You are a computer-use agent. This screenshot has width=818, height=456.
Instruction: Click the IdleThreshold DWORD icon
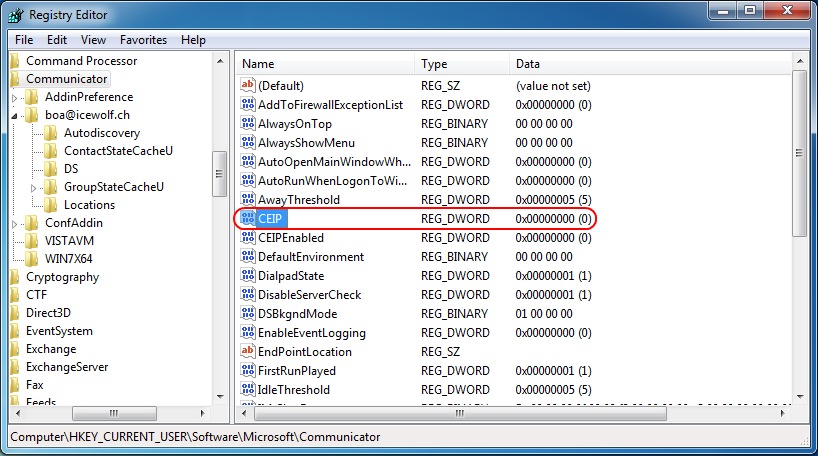(x=248, y=390)
